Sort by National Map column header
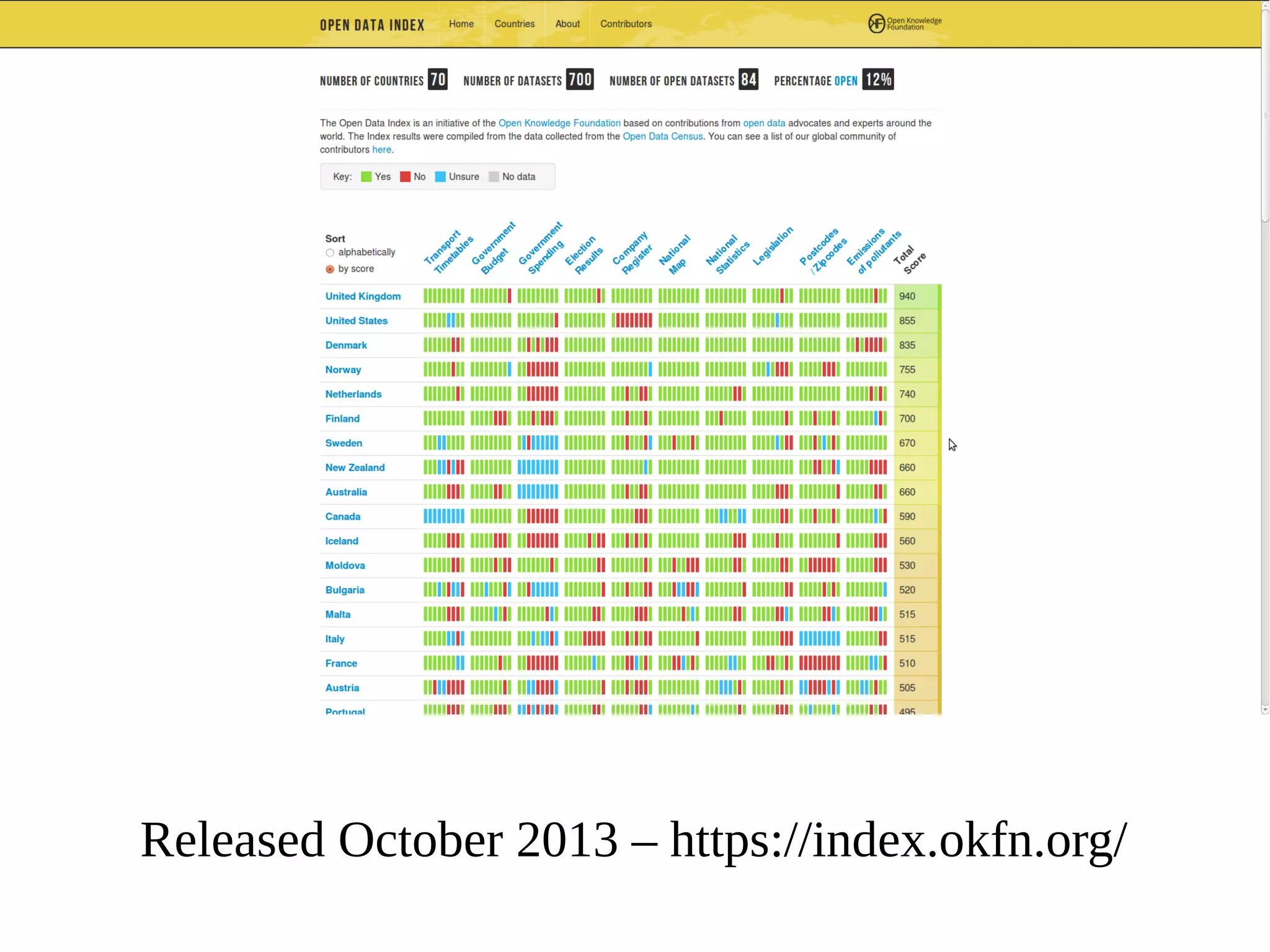The width and height of the screenshot is (1270, 952). (x=674, y=254)
